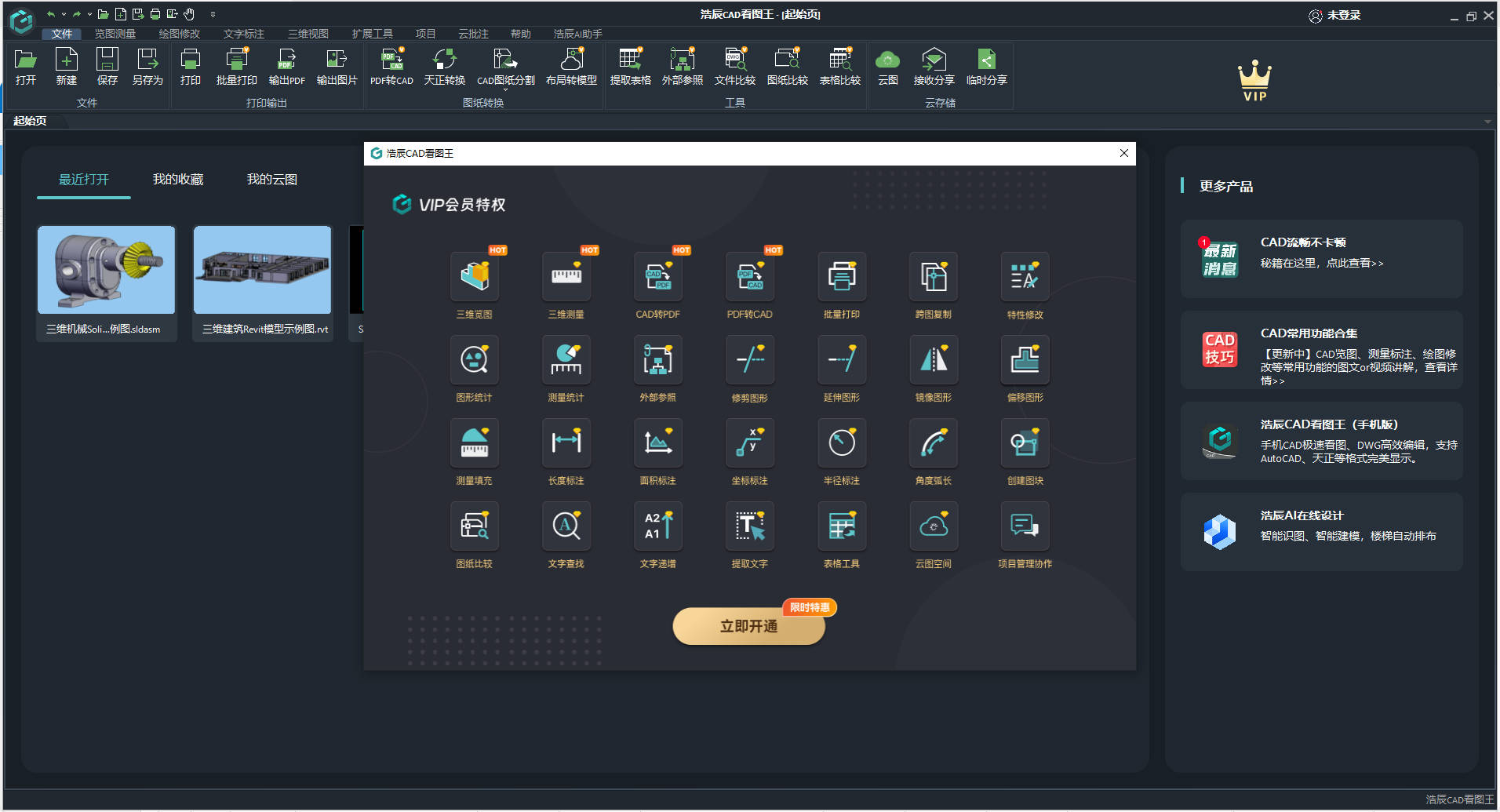1500x812 pixels.
Task: Select 修剪图形 VIP feature icon
Action: tap(750, 359)
